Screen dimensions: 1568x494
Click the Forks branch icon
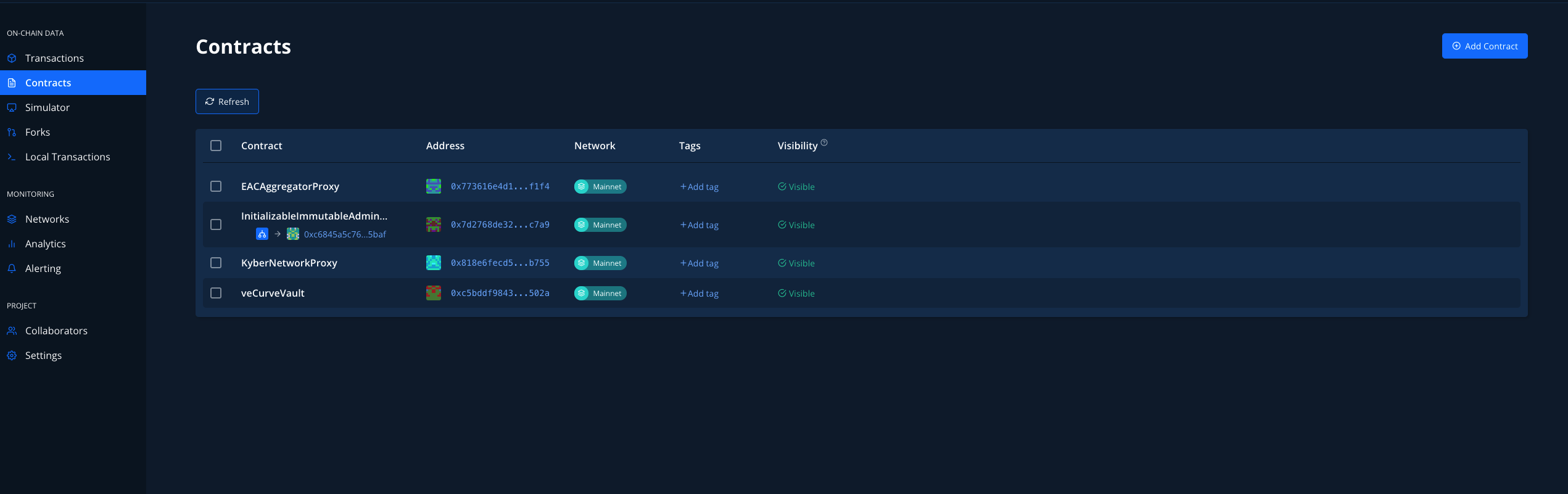coord(12,132)
